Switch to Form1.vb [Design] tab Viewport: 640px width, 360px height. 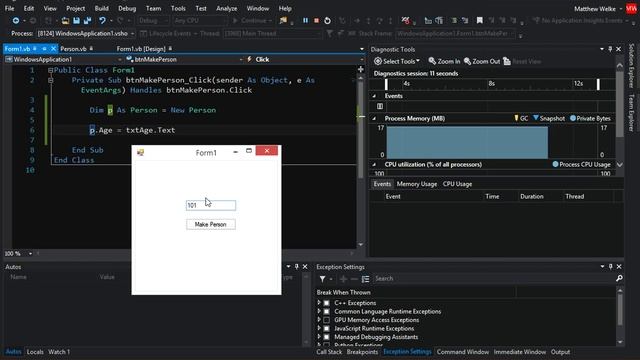141,49
